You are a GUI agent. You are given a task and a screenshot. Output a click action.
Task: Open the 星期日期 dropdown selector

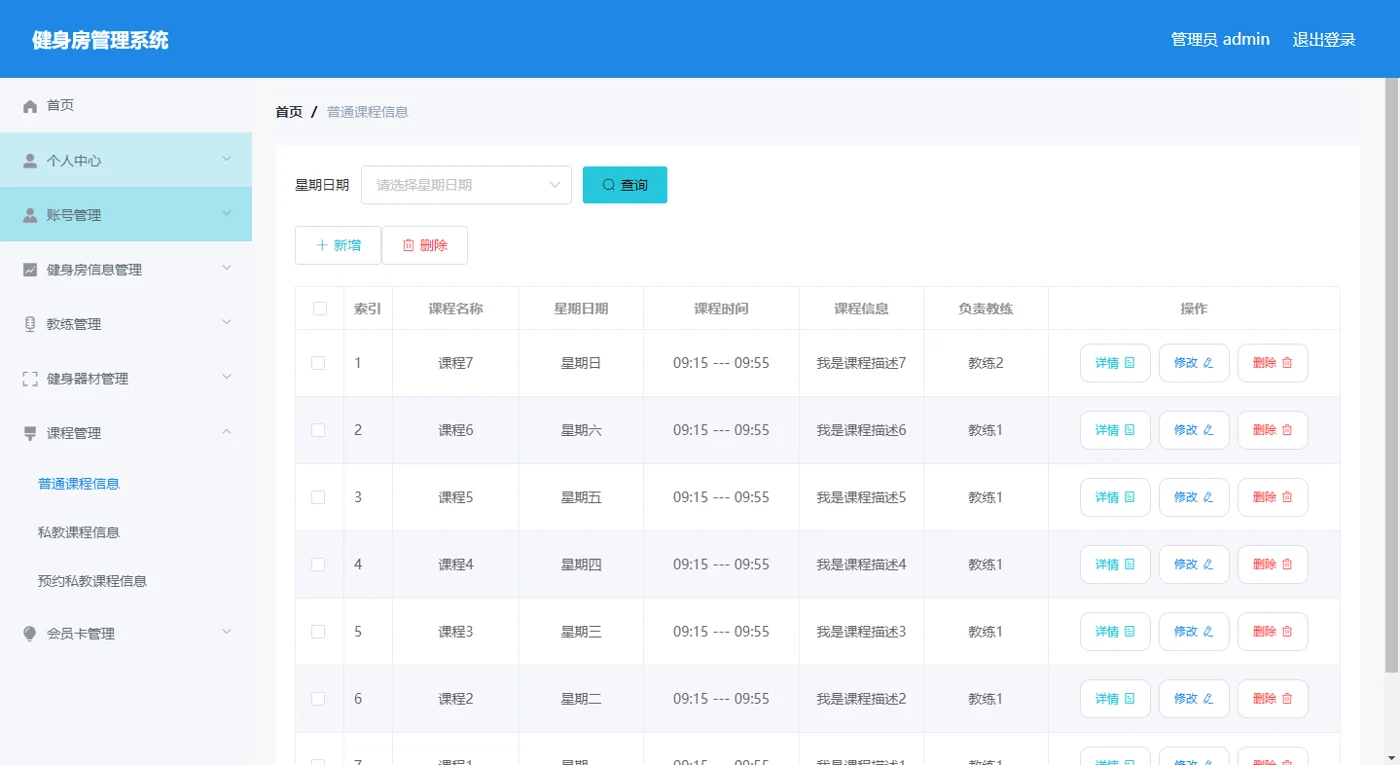click(x=466, y=185)
